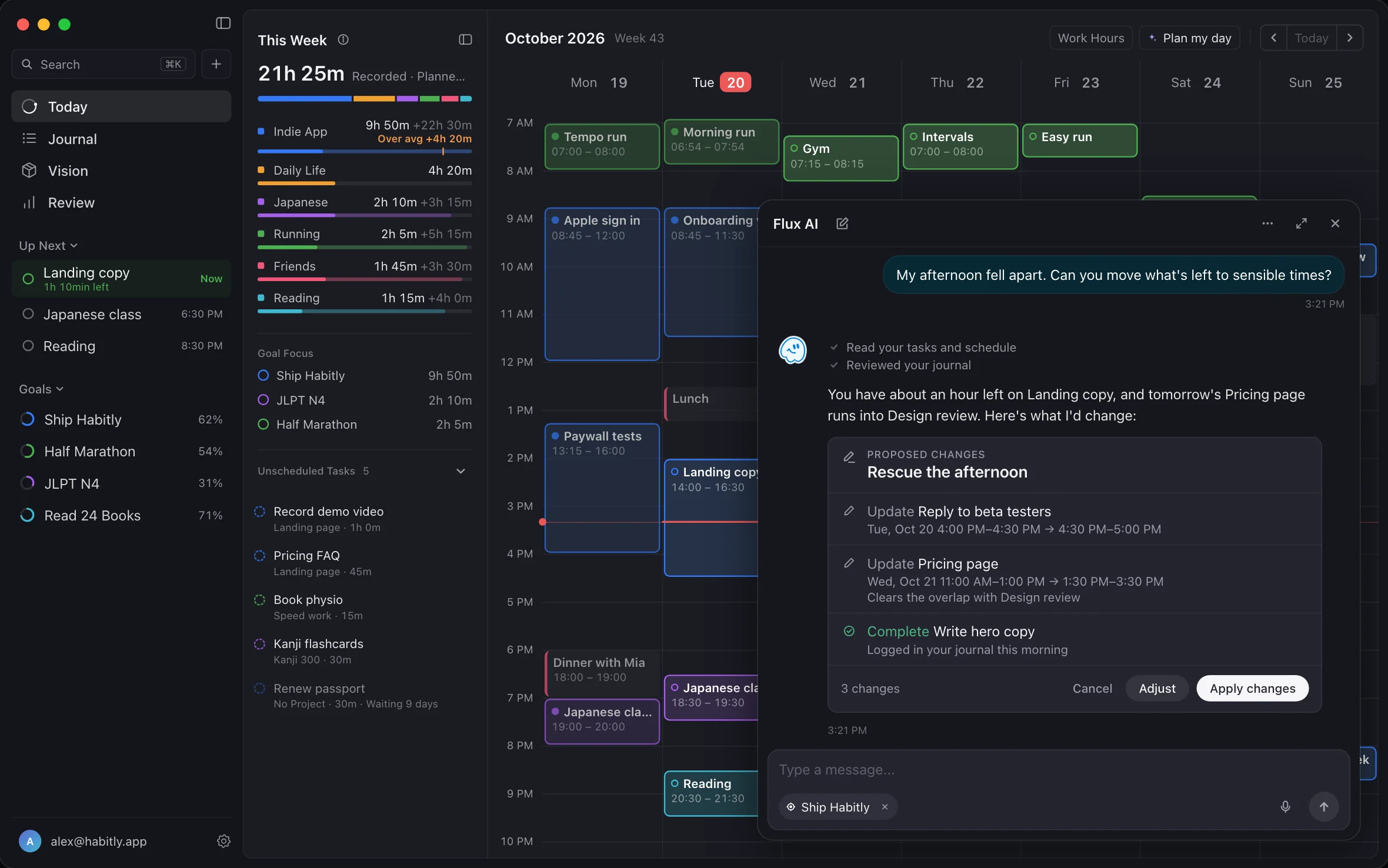Screen dimensions: 1388x868
Task: Click the plus icon next to Search
Action: point(216,64)
